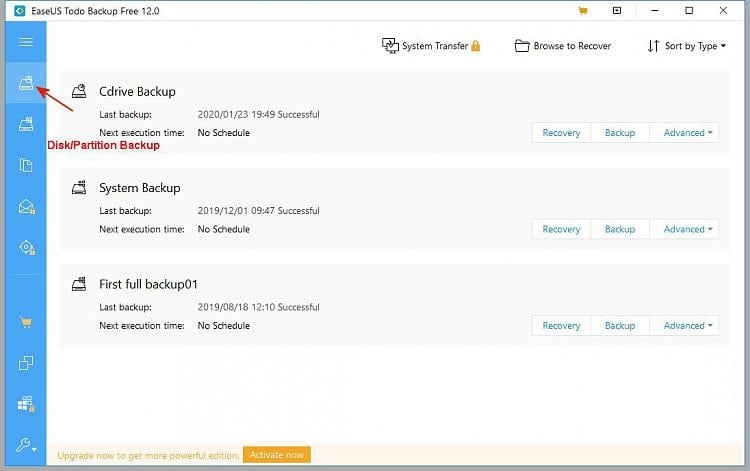Click 'Upgrade now to get more powerful edition' text
750x471 pixels.
click(x=148, y=456)
